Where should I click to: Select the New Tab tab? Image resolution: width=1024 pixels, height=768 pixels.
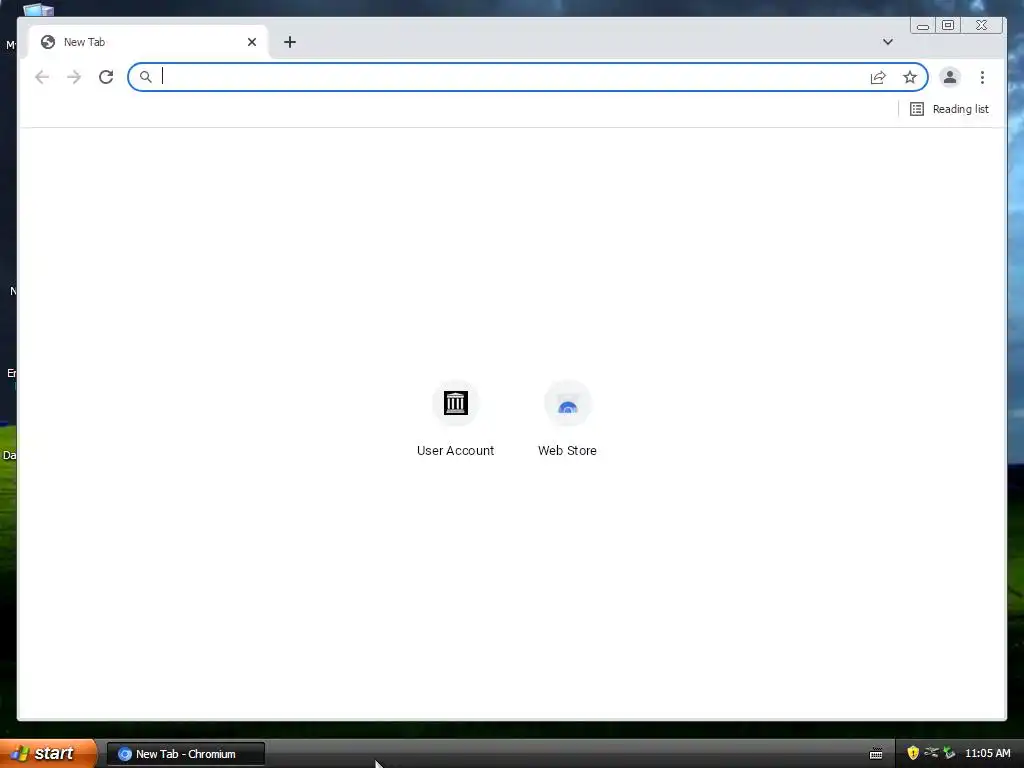(148, 42)
